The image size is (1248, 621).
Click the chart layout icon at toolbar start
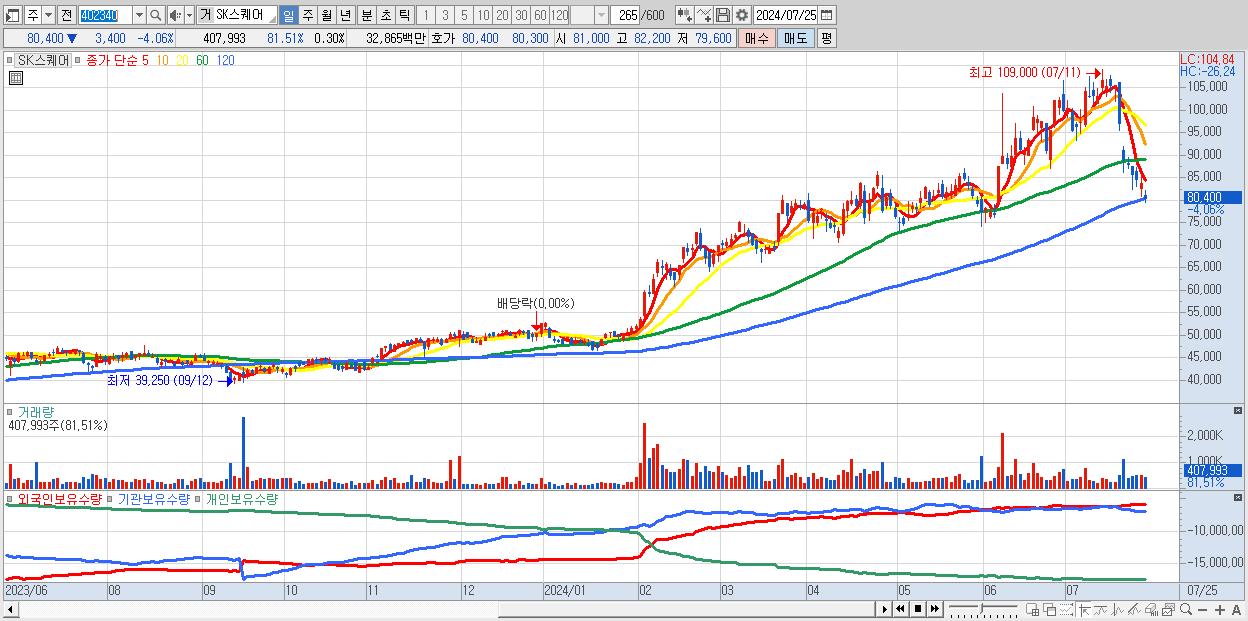pos(12,16)
